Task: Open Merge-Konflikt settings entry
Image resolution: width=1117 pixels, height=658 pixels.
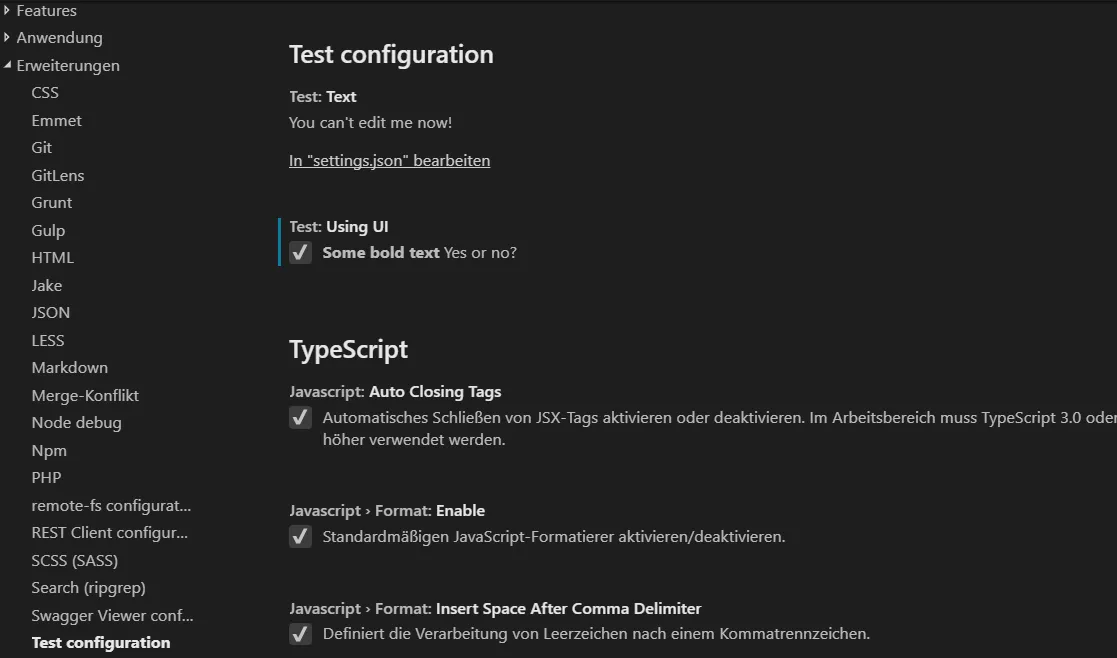Action: pyautogui.click(x=85, y=396)
